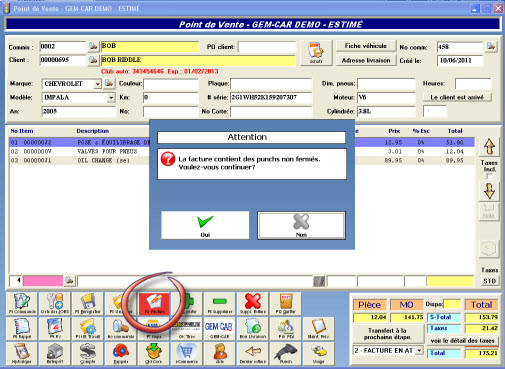Open the F9 RV calendar icon
The height and width of the screenshot is (369, 505).
pos(55,329)
